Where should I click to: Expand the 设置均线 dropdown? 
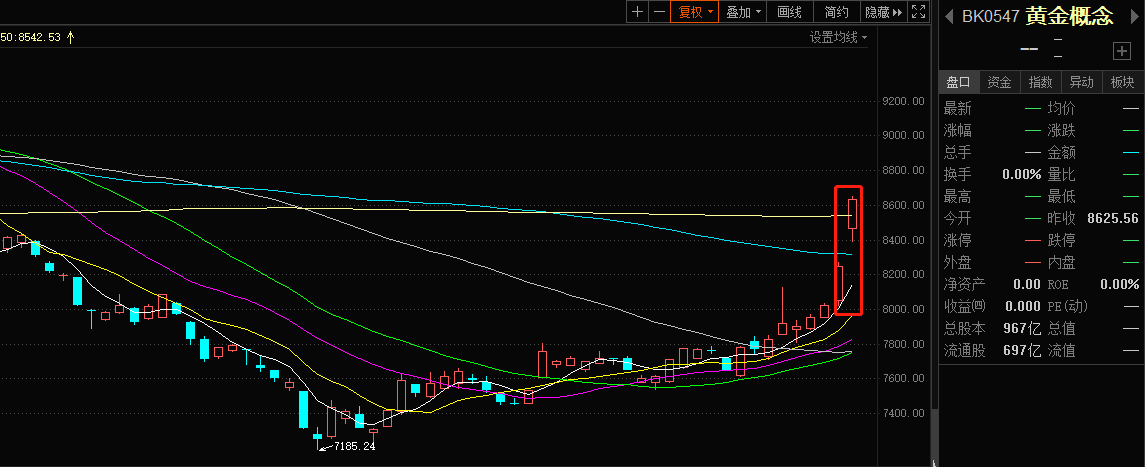pos(838,37)
